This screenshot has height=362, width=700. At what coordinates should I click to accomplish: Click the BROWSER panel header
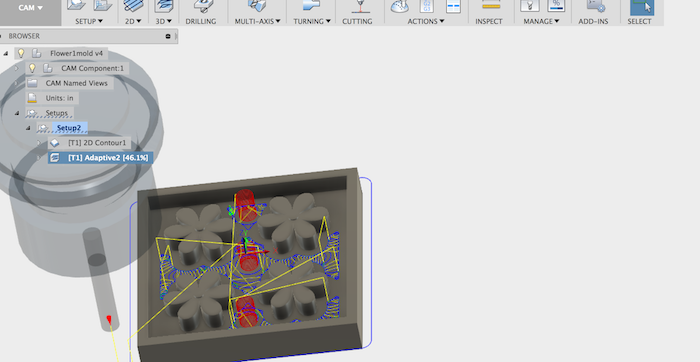[88, 36]
